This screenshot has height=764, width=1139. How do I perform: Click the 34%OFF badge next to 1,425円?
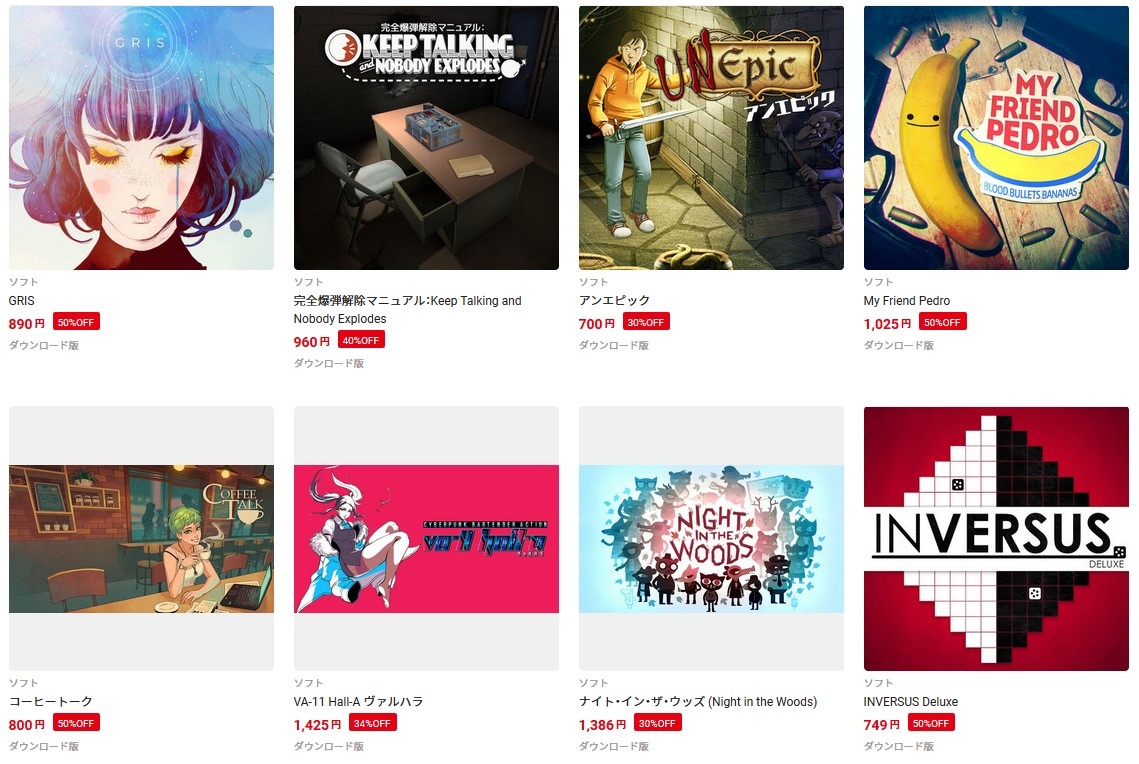(x=373, y=723)
